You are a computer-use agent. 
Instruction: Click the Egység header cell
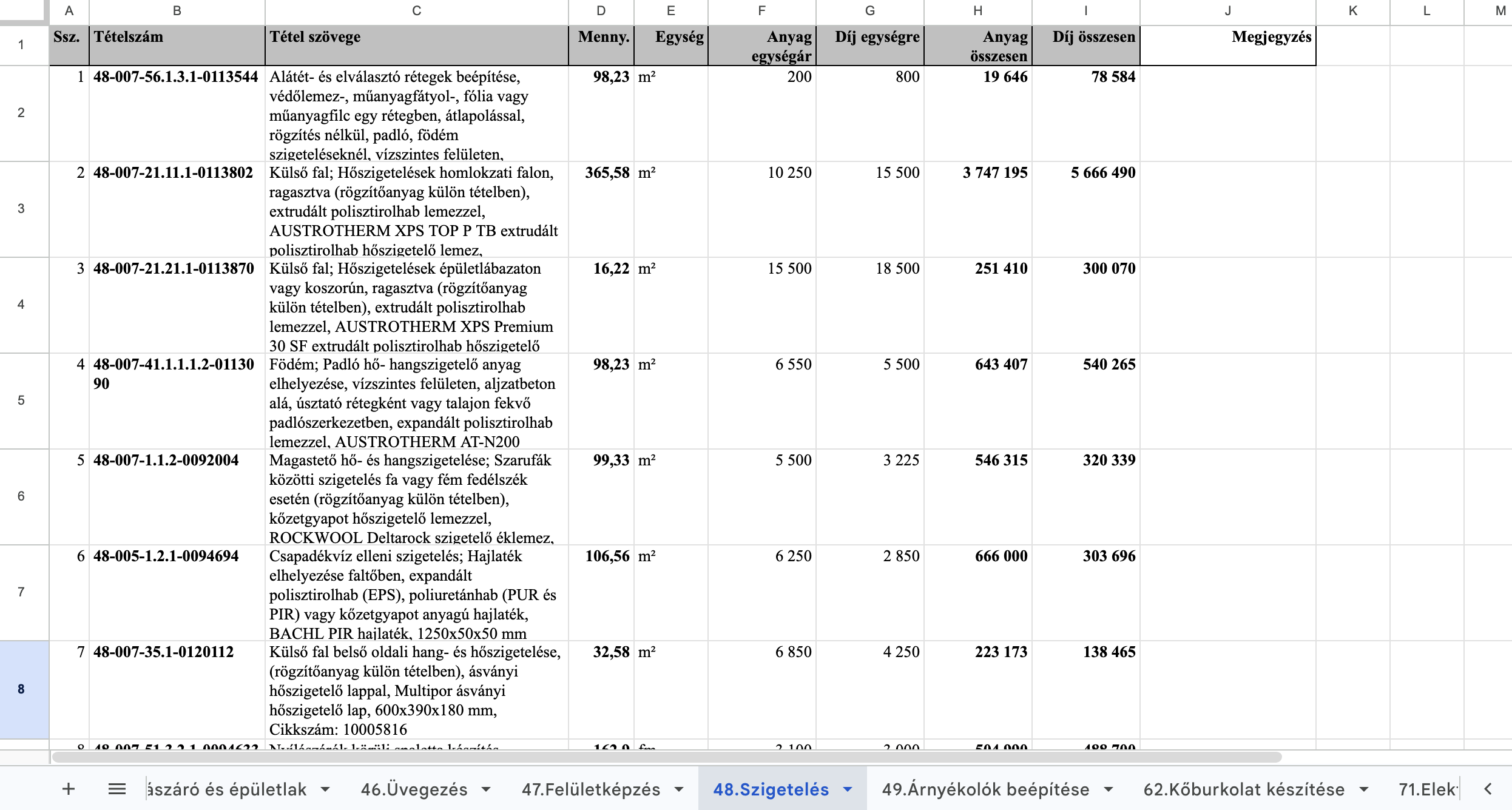(671, 45)
